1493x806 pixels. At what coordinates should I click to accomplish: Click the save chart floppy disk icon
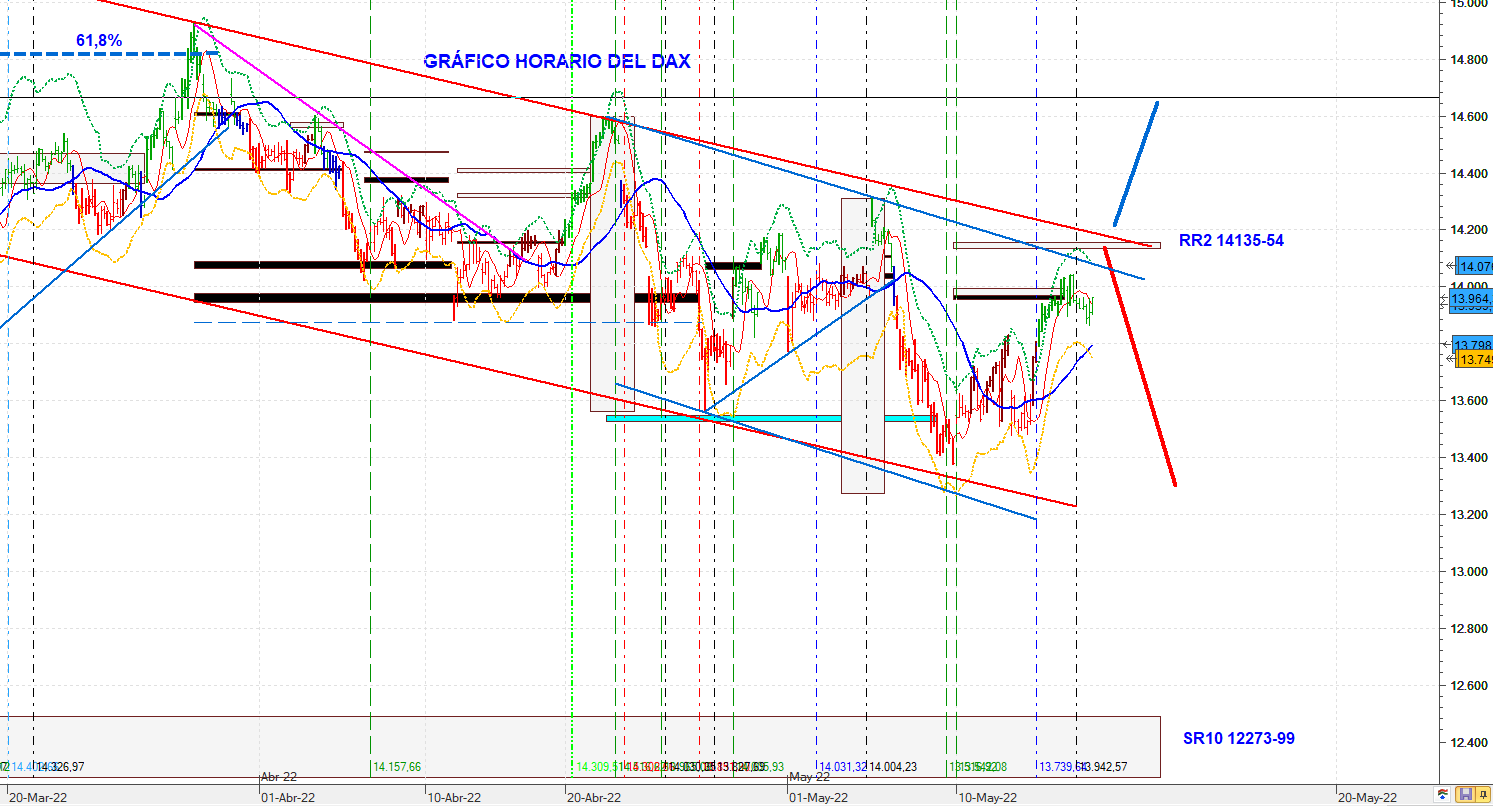click(1465, 794)
